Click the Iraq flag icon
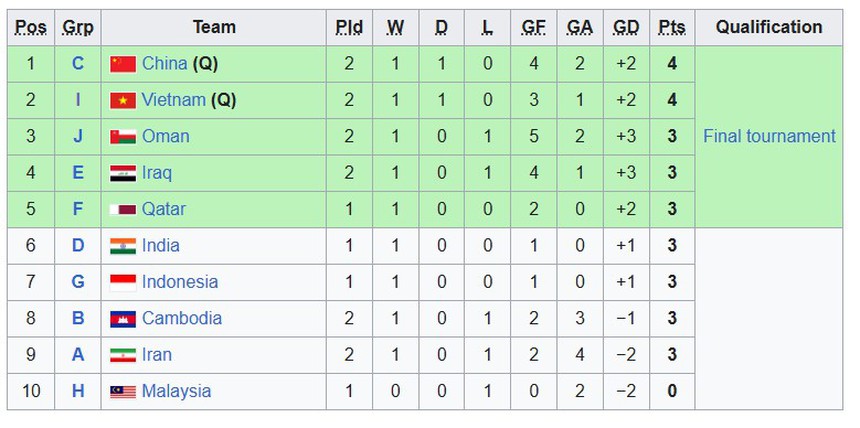 [x=122, y=173]
